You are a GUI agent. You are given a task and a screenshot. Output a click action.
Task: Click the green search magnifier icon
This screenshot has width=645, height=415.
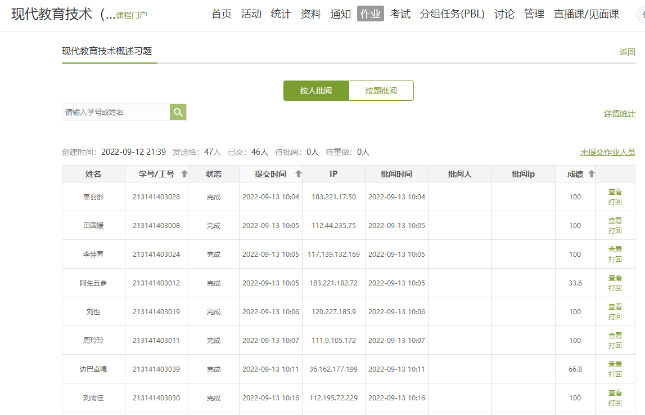point(178,112)
